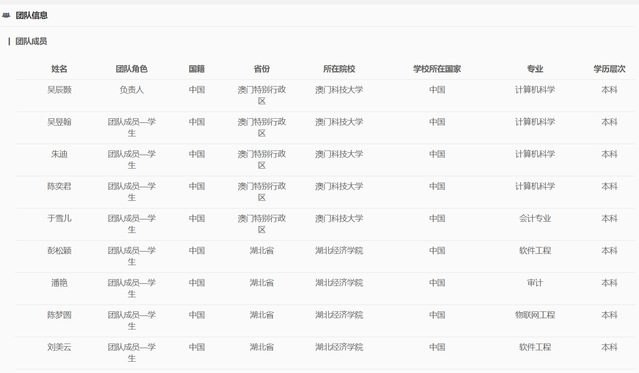Select team member name 朱迪
Viewport: 639px width, 373px height.
pyautogui.click(x=59, y=154)
